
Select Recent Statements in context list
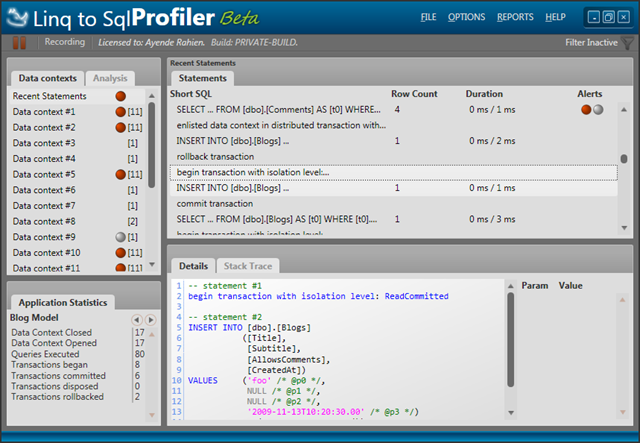click(76, 96)
